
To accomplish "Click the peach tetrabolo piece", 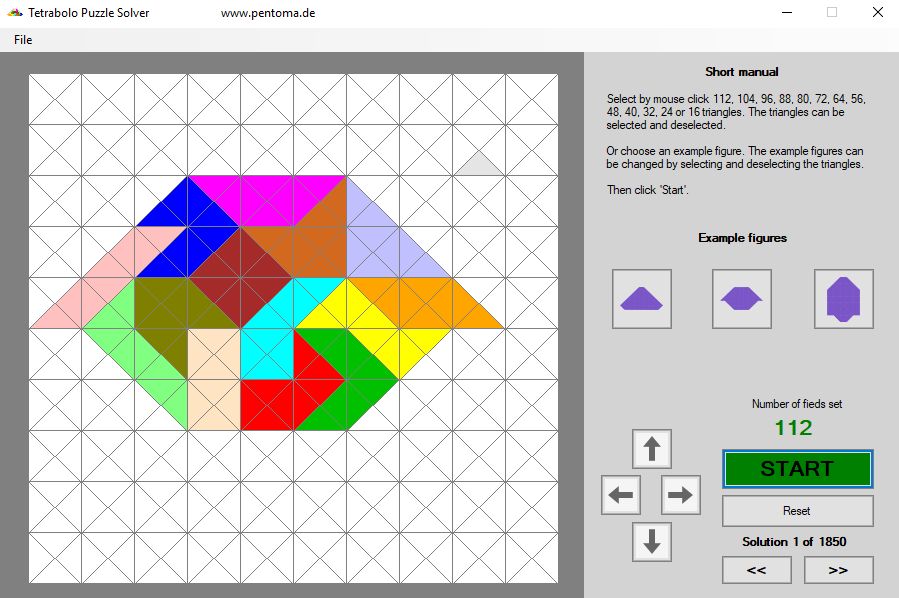I will (x=214, y=378).
